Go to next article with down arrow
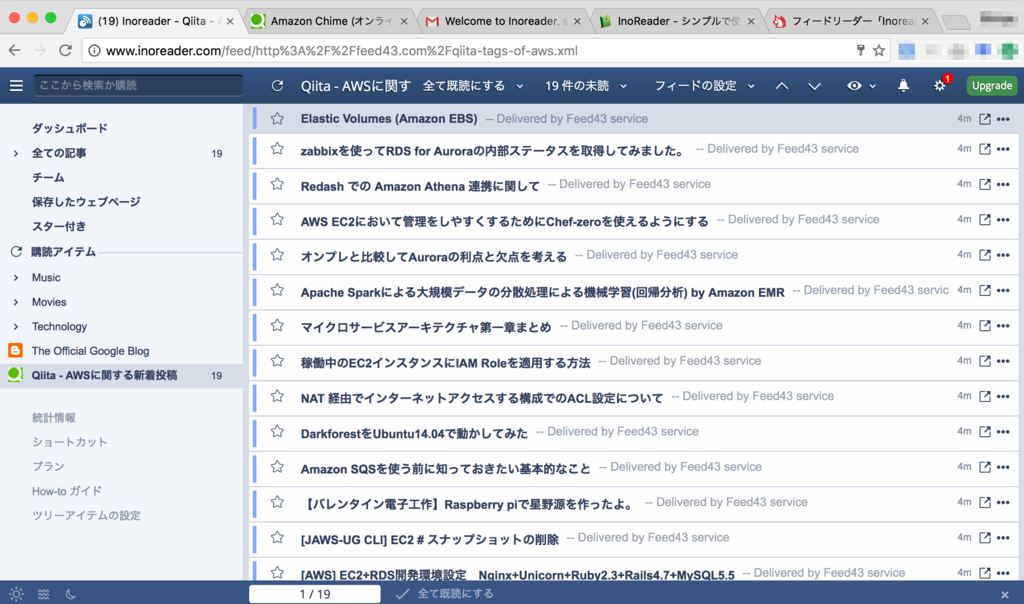Viewport: 1024px width, 604px height. click(814, 86)
